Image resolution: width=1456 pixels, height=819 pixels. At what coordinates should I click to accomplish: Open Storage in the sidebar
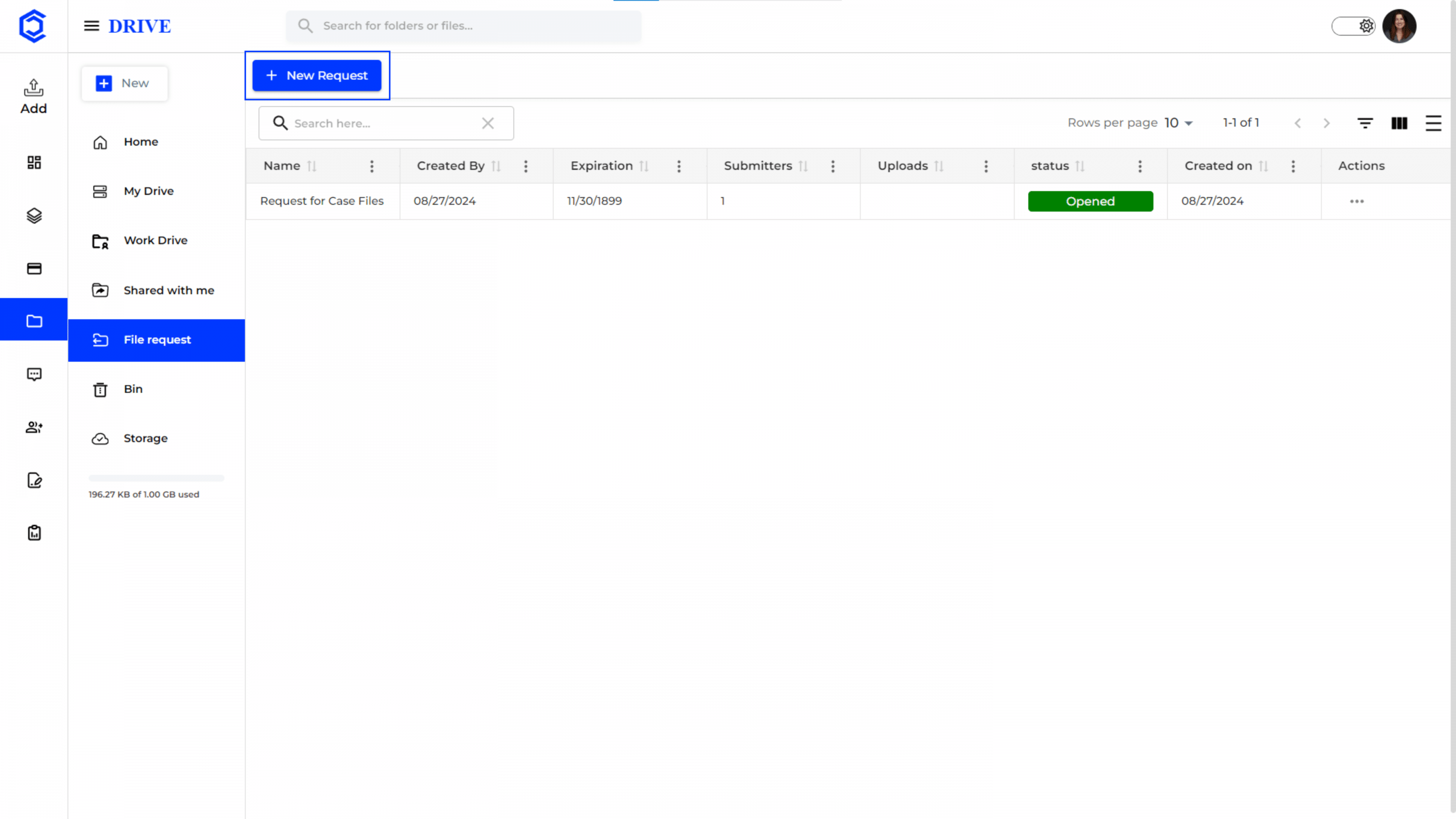(157, 439)
